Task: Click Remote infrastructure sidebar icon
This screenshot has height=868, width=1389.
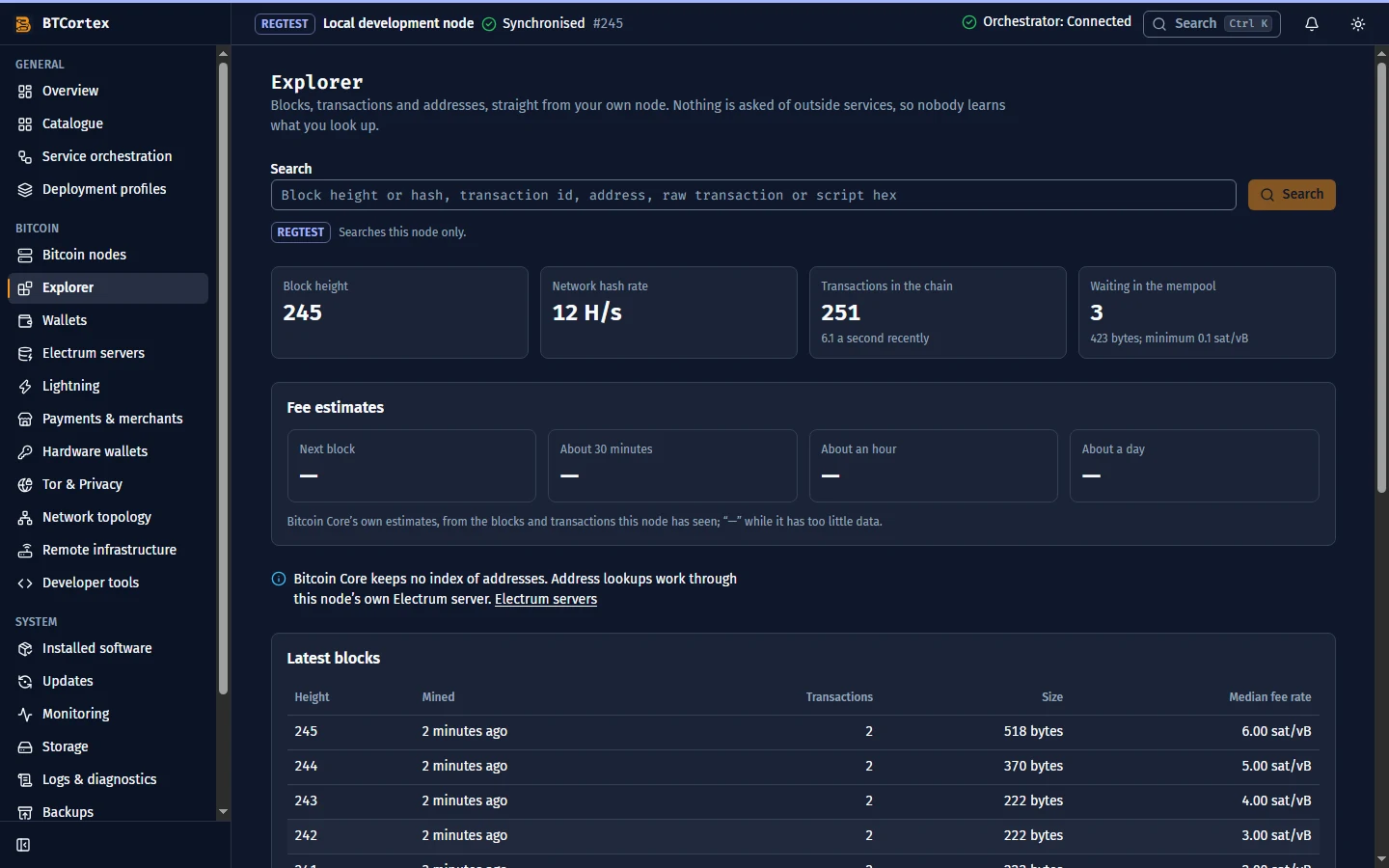Action: 25,551
